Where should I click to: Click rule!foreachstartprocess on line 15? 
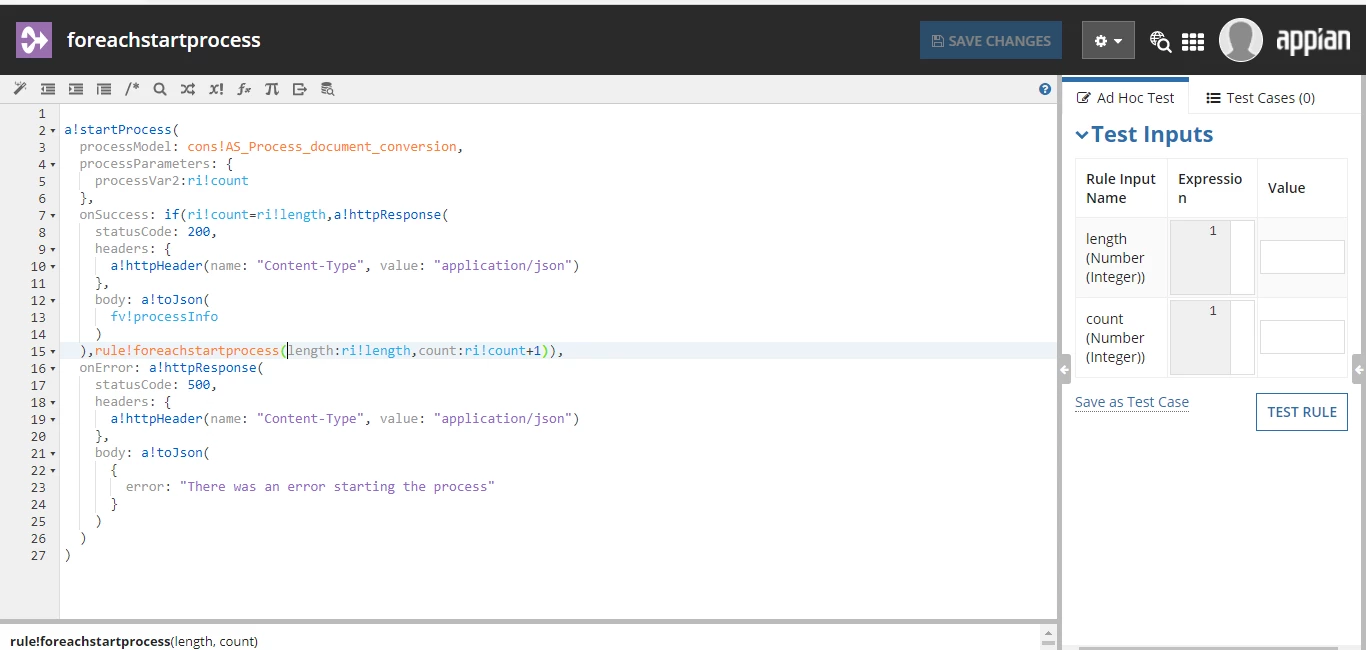[187, 351]
